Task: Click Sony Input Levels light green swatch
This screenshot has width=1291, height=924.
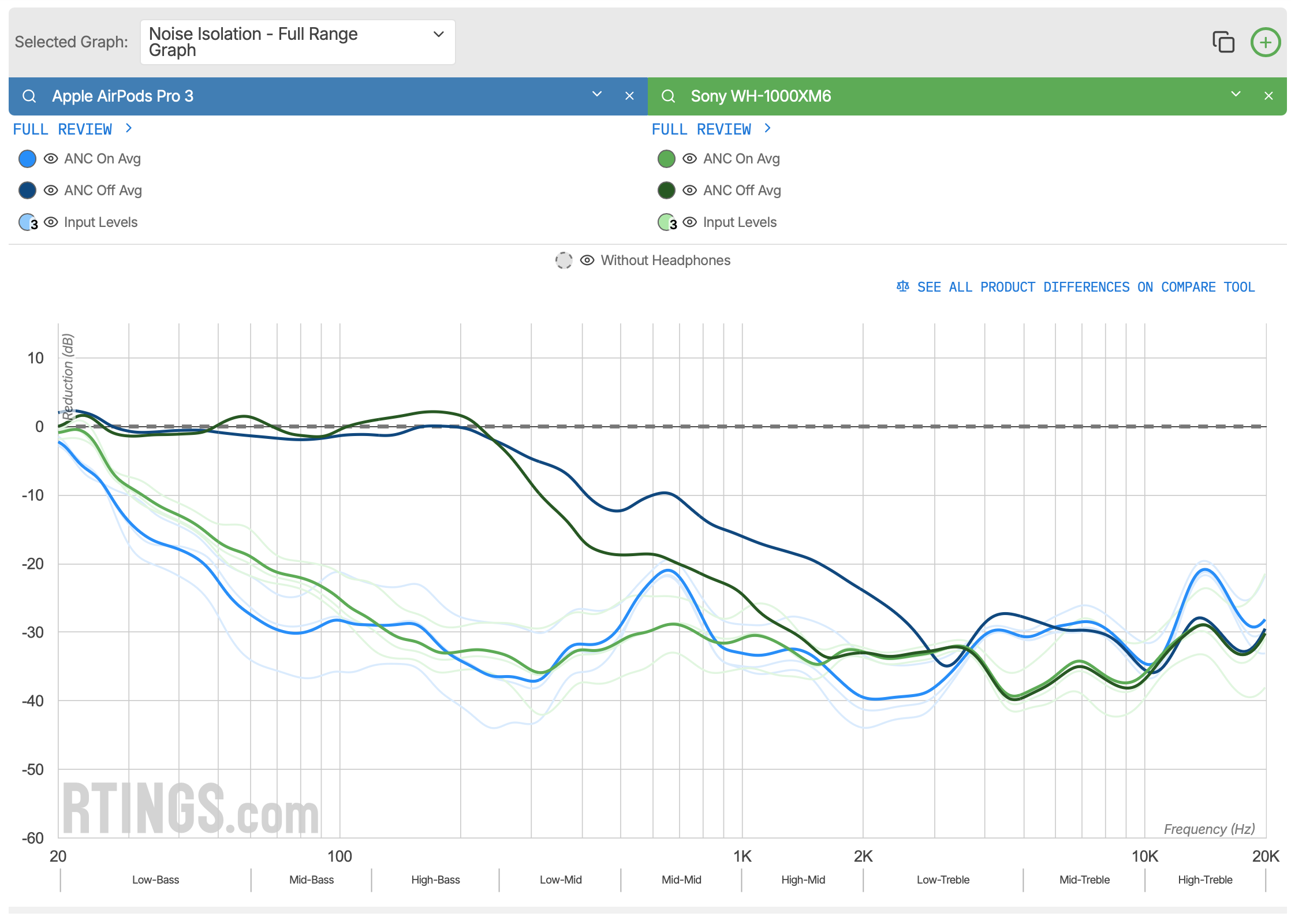Action: click(666, 222)
